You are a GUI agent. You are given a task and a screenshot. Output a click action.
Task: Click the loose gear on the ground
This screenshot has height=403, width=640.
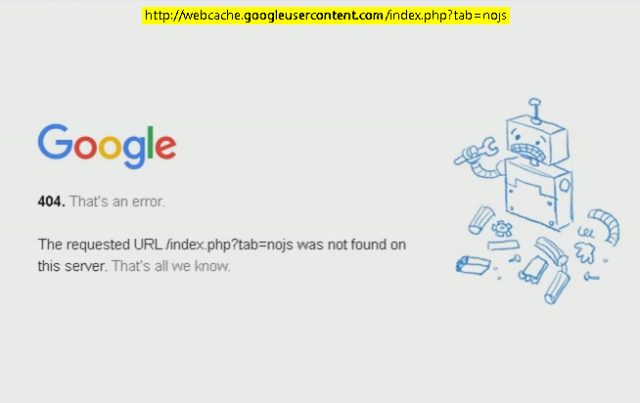tap(502, 229)
